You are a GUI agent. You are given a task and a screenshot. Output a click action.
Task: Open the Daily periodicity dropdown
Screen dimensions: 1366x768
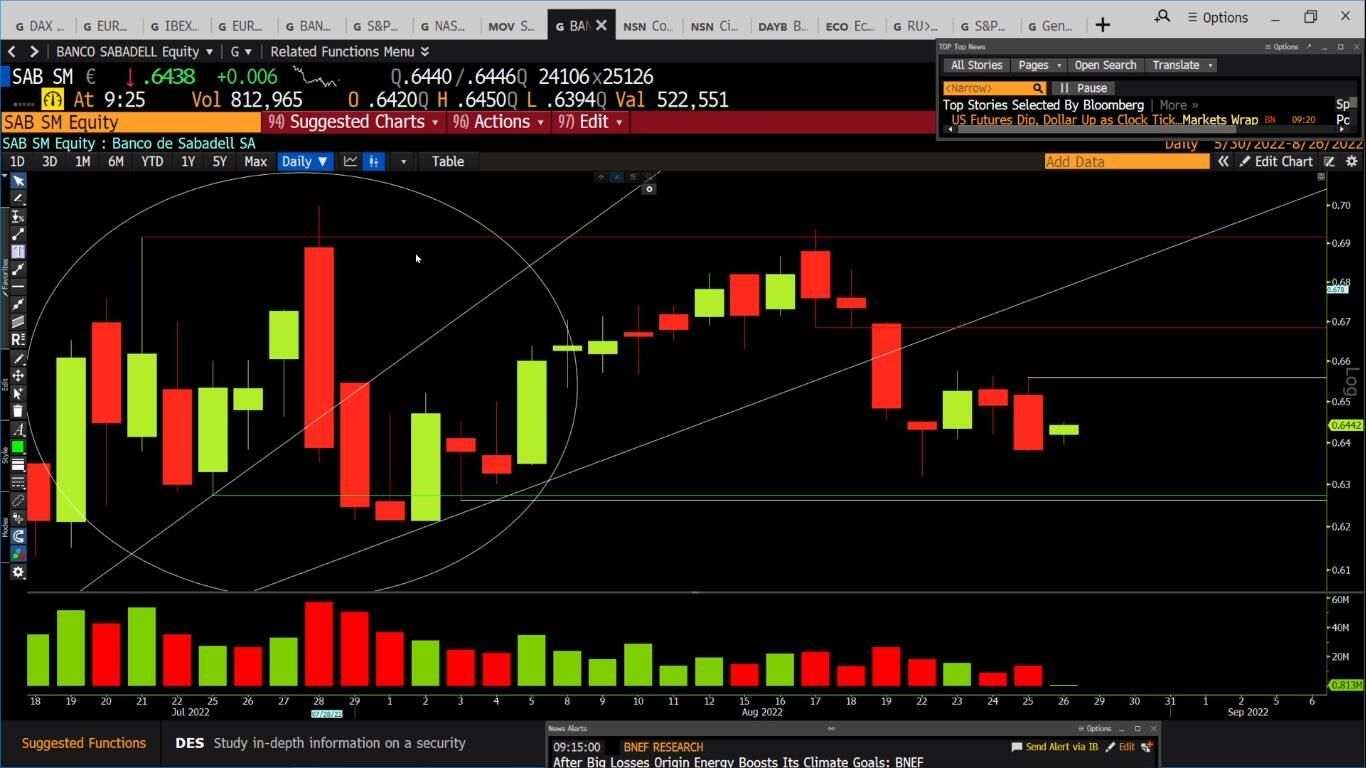click(x=305, y=161)
